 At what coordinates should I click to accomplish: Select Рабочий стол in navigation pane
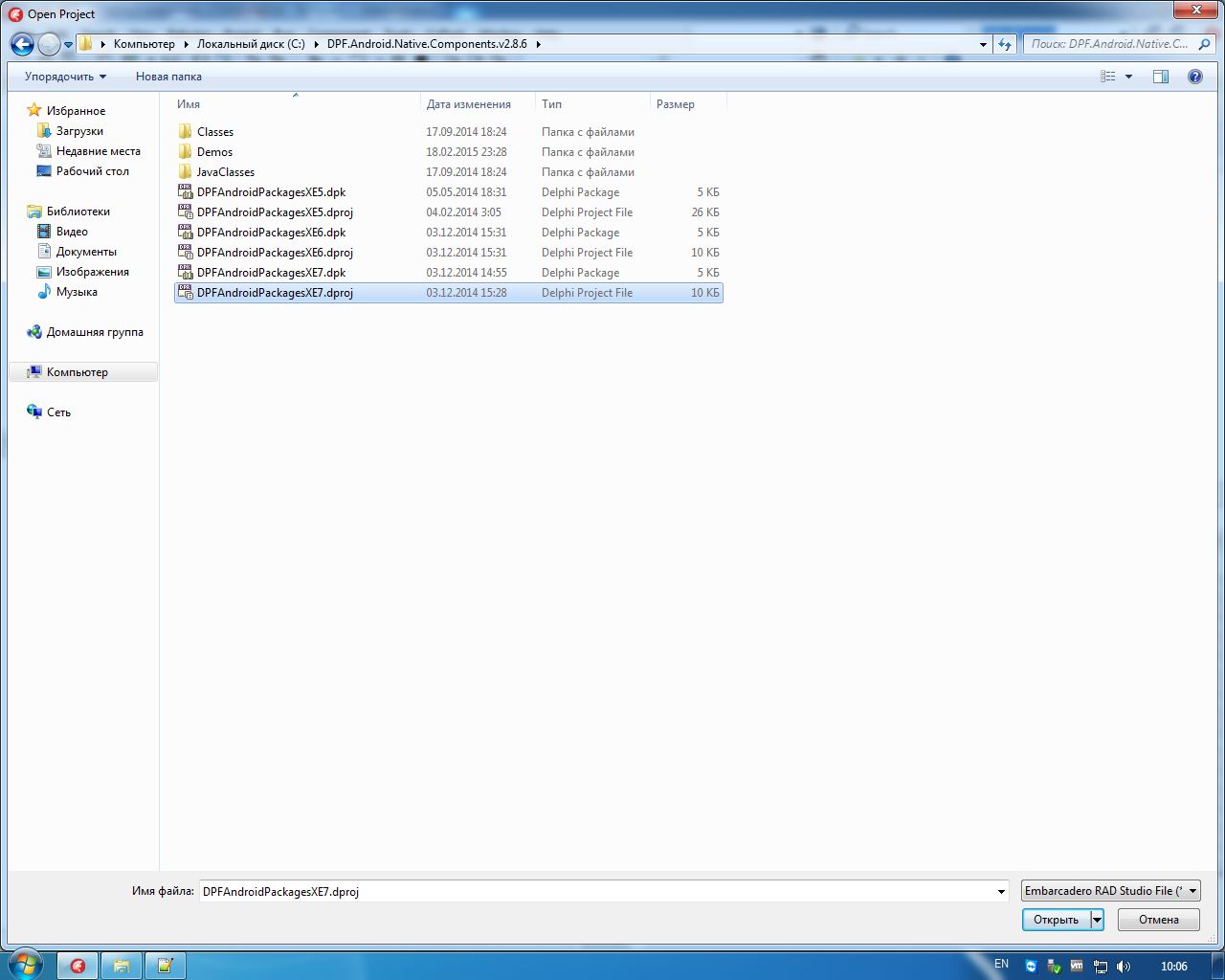(x=92, y=171)
